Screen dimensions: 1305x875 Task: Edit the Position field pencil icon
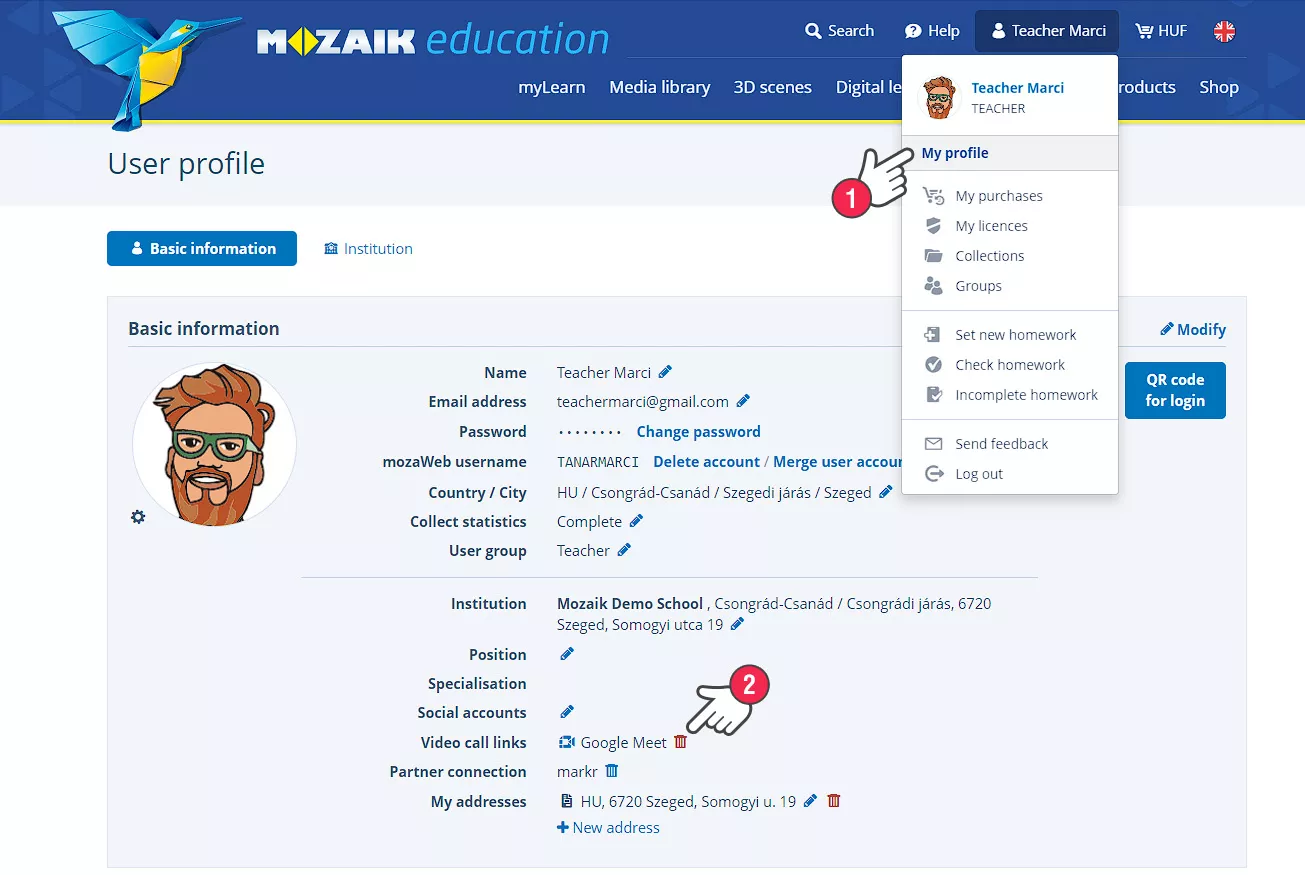coord(567,654)
